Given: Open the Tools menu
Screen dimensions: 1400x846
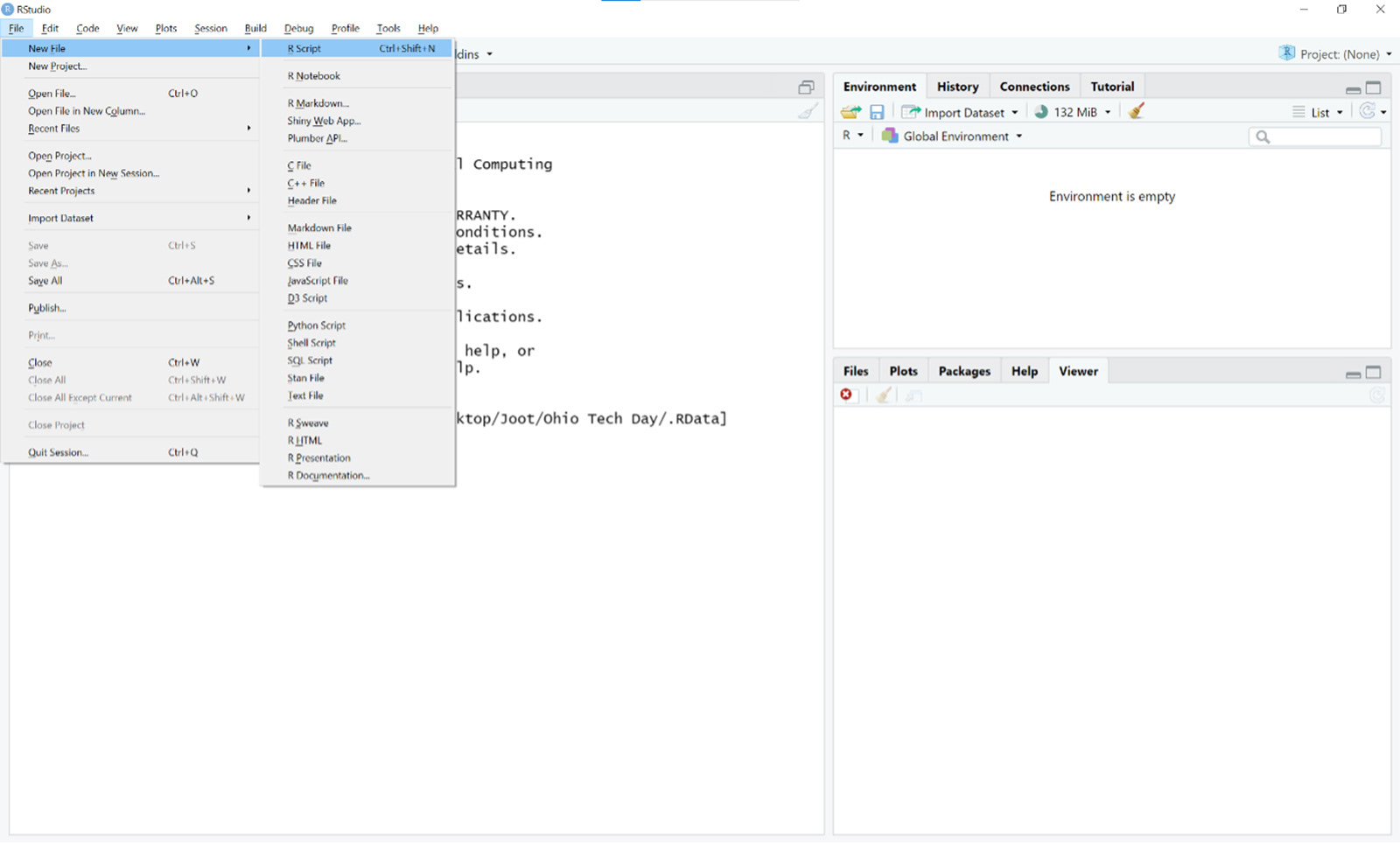Looking at the screenshot, I should pyautogui.click(x=388, y=28).
